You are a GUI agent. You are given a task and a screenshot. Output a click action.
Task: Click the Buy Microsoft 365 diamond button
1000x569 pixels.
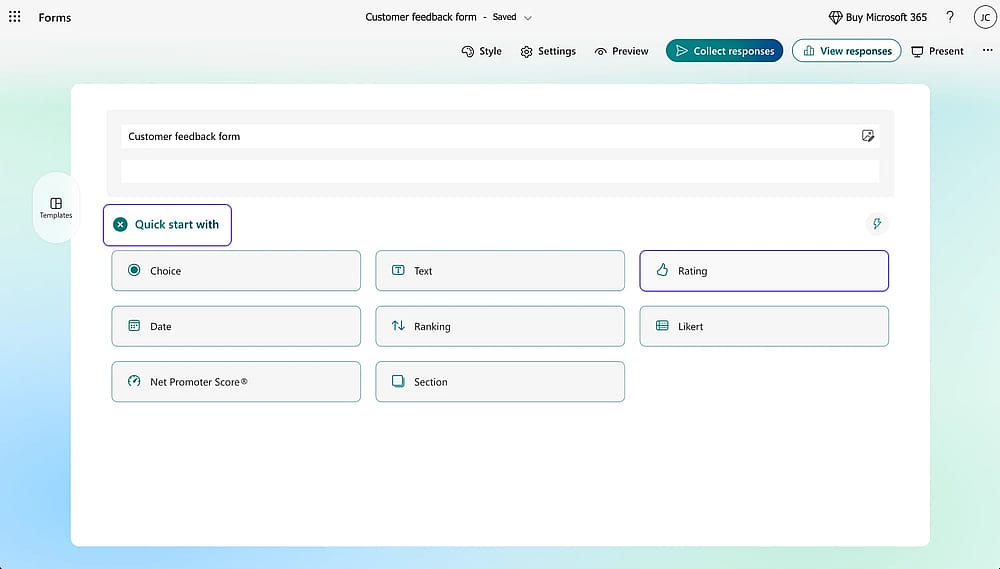click(x=878, y=17)
